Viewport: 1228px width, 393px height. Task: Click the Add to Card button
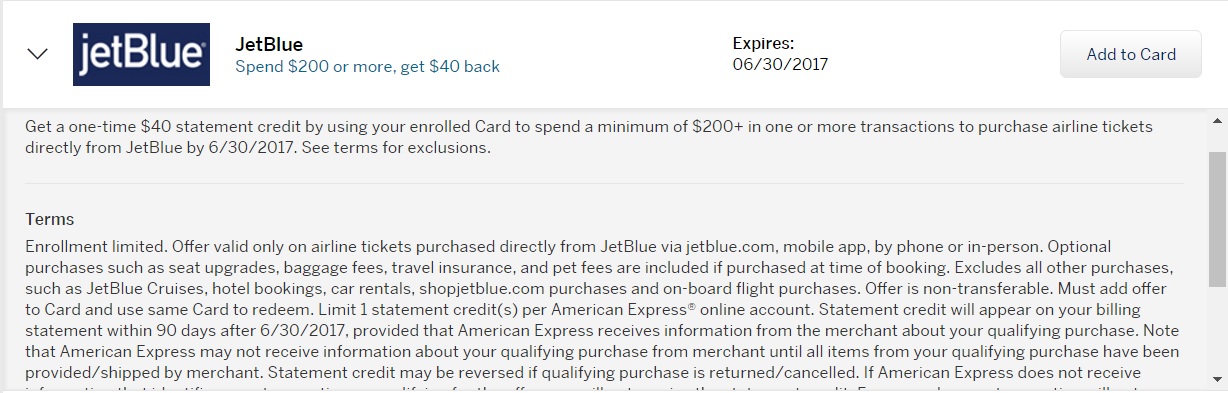[x=1130, y=54]
